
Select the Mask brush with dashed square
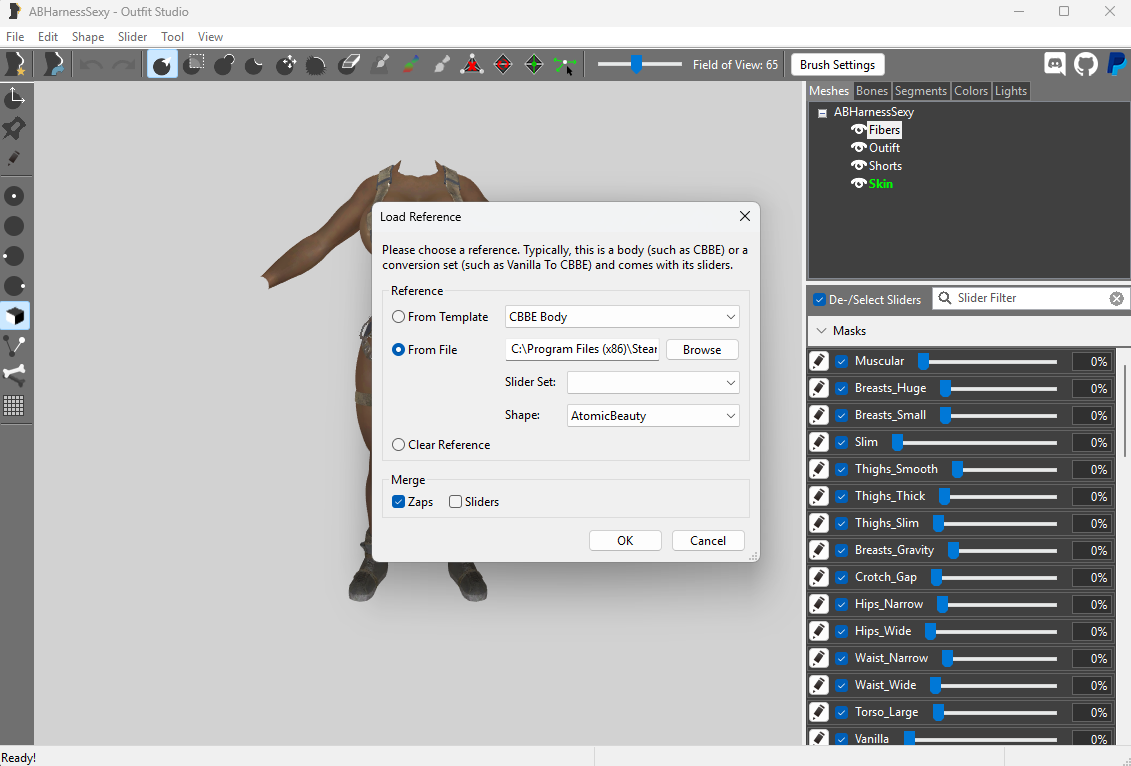(193, 64)
